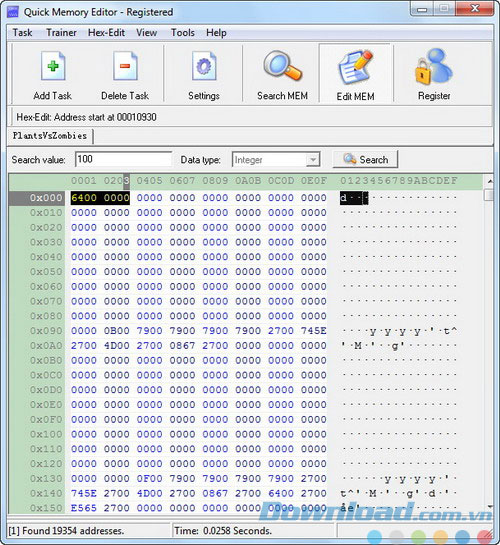Select the Edit MEM toolbar icon
The image size is (500, 545).
pyautogui.click(x=355, y=67)
